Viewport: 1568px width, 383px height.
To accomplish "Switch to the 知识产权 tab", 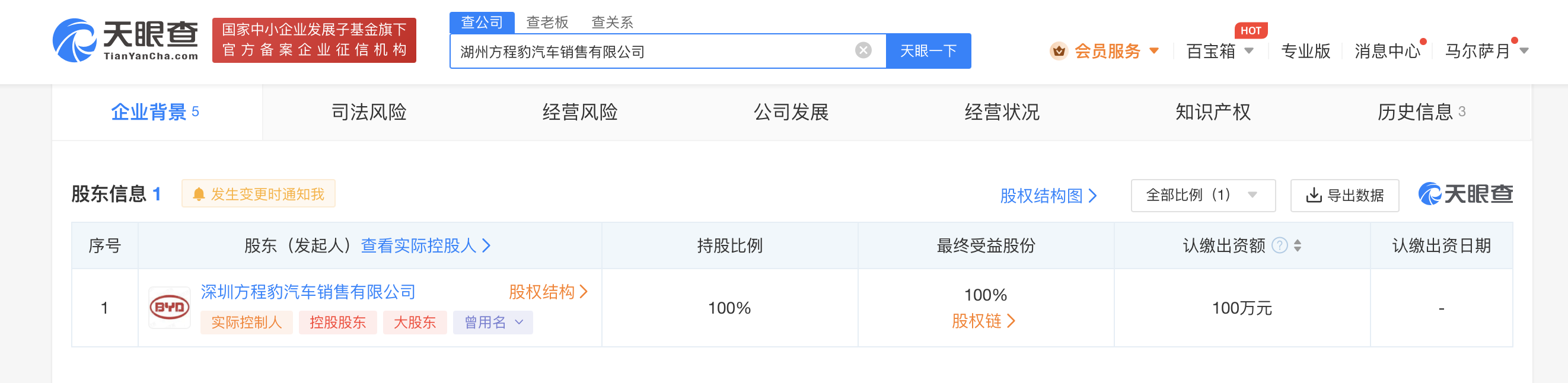I will point(1213,112).
